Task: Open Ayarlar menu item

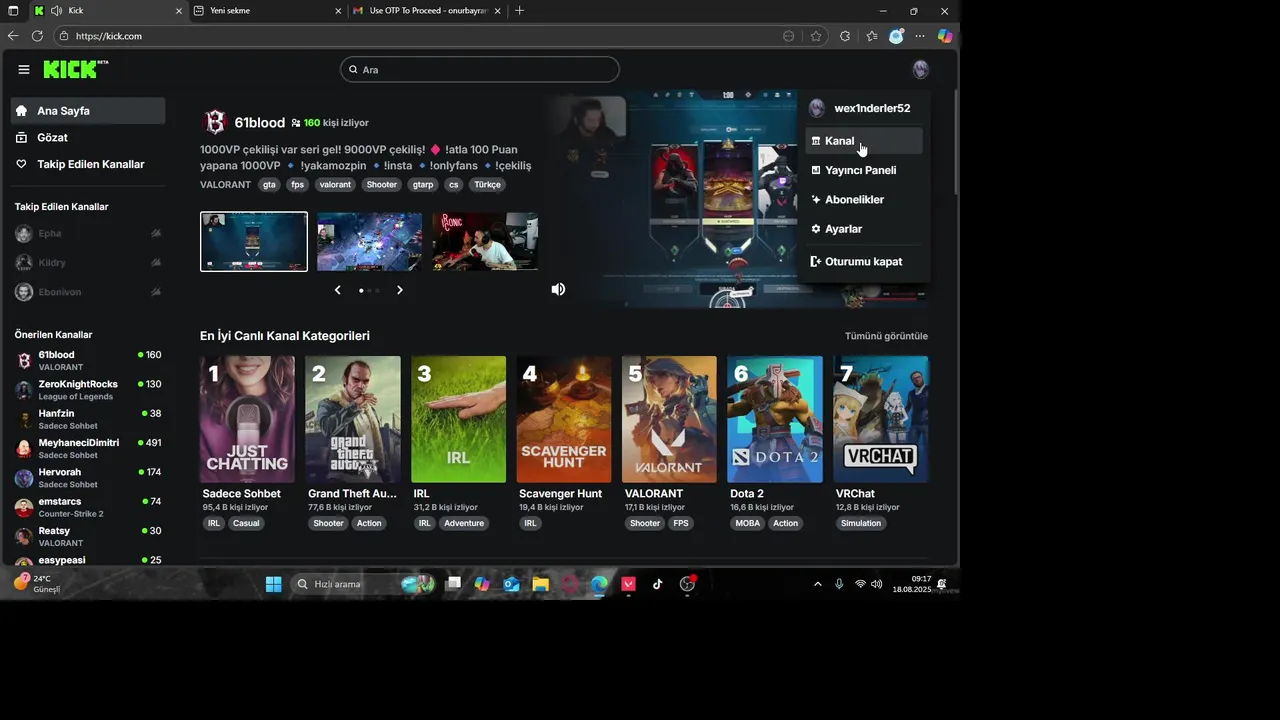Action: (863, 229)
